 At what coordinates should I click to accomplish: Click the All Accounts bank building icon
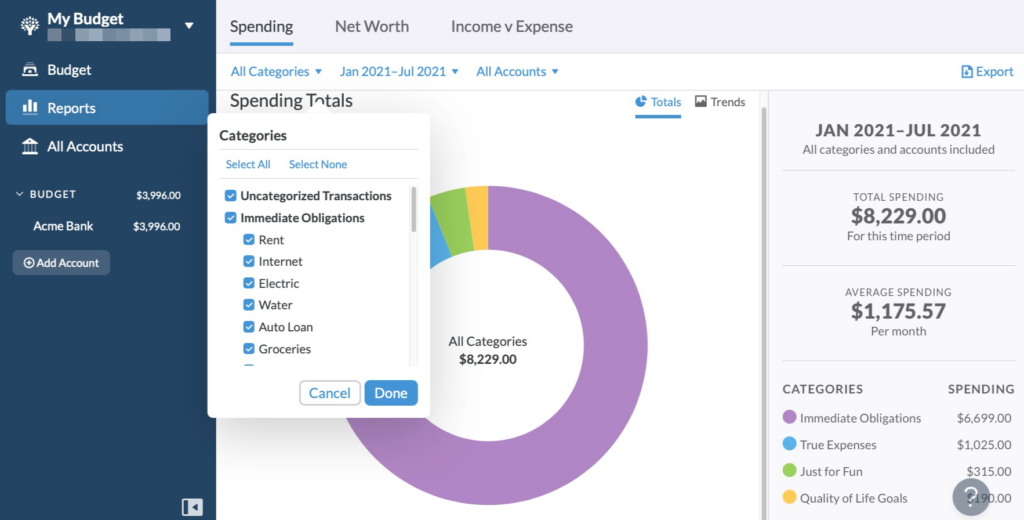point(29,146)
